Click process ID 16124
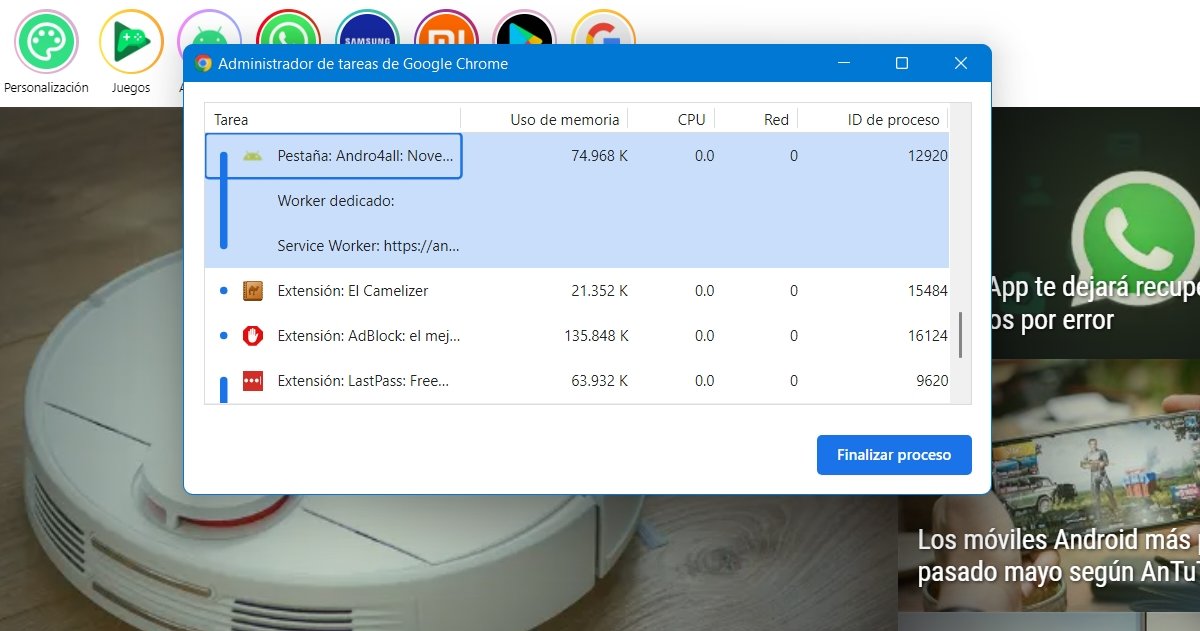 click(928, 336)
